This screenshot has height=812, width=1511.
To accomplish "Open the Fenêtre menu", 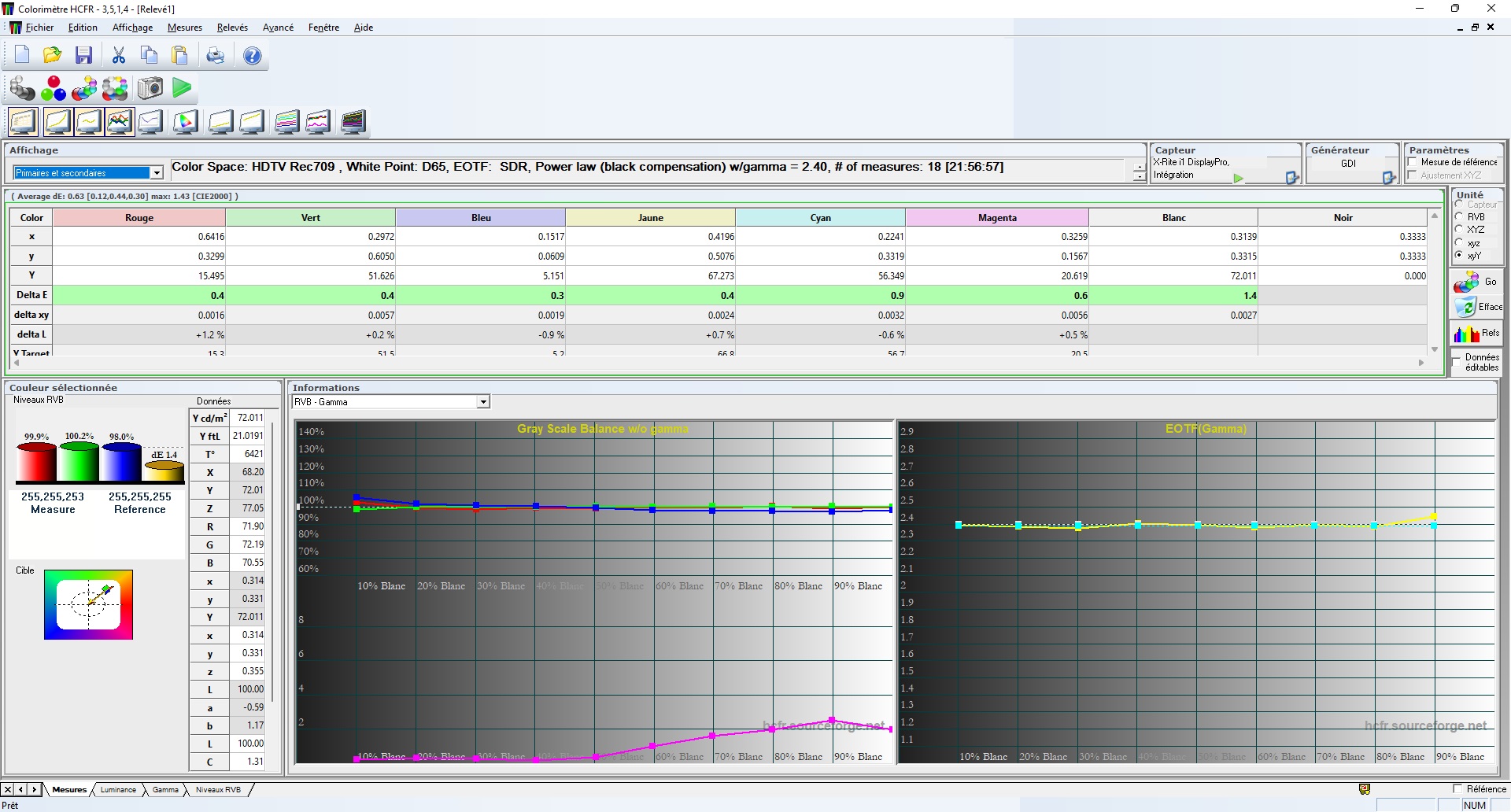I will (x=323, y=28).
